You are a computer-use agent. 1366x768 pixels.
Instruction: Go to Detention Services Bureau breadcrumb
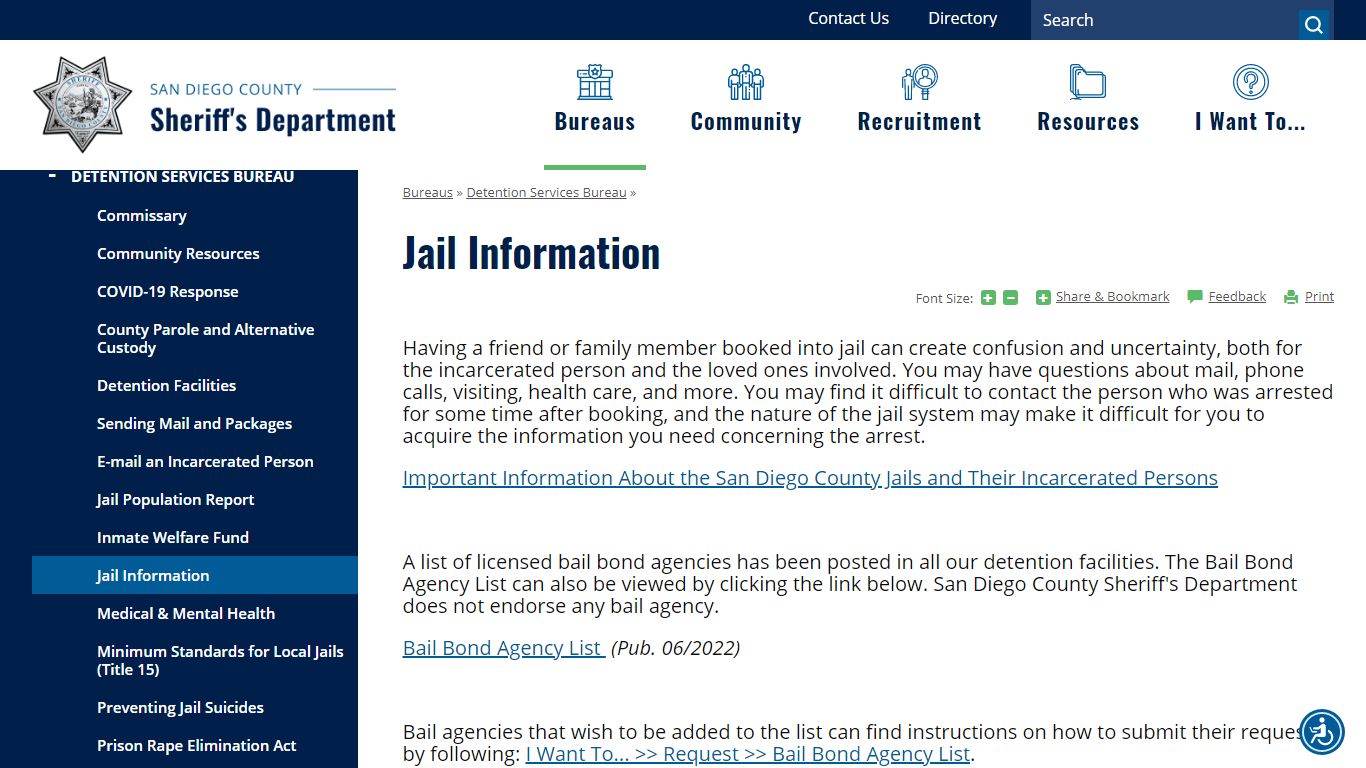click(546, 192)
